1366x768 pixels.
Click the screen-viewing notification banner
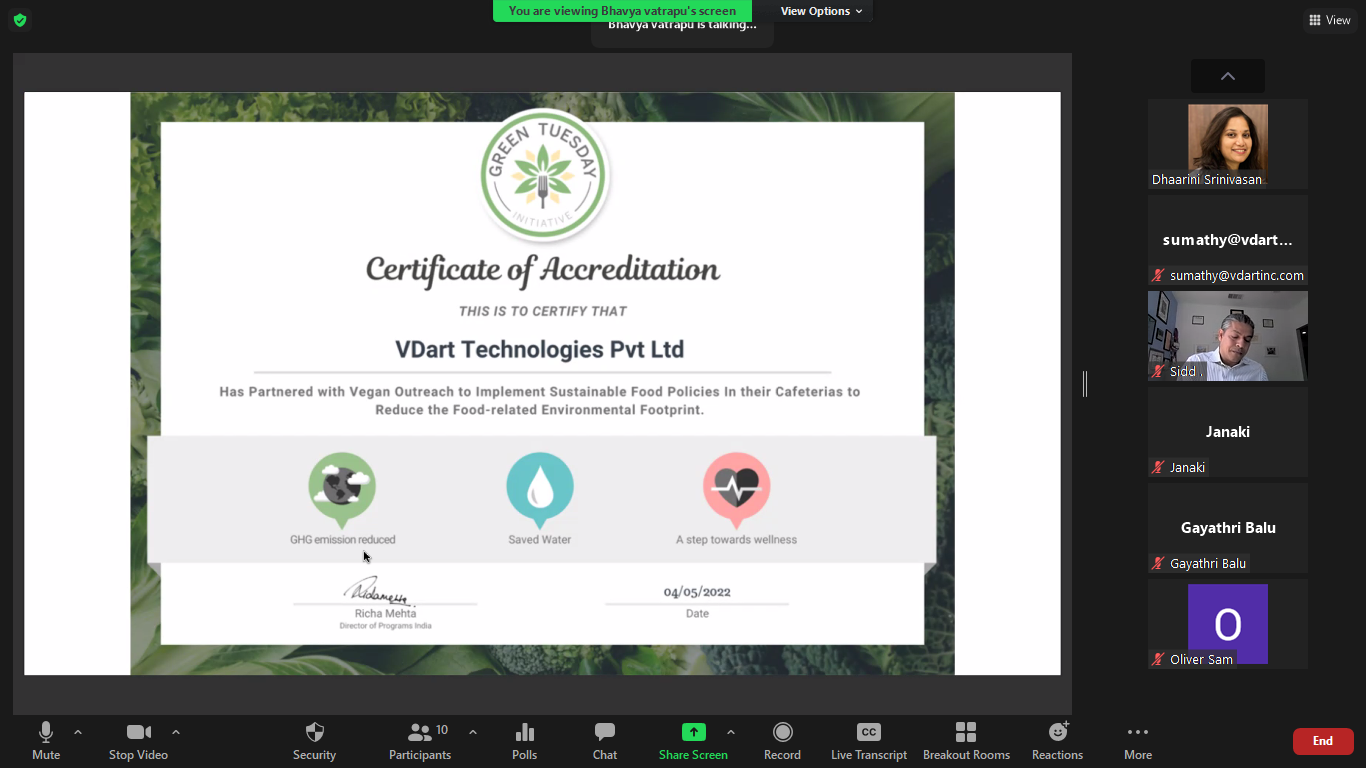622,11
